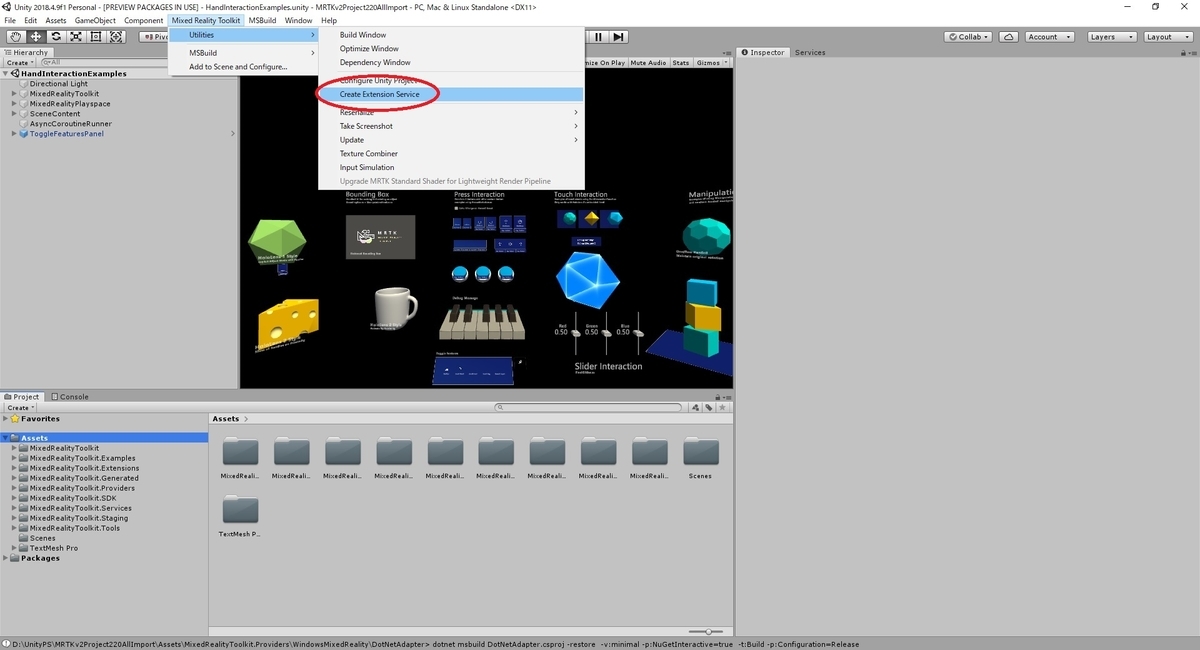
Task: Select the combined Transform tool
Action: (116, 37)
